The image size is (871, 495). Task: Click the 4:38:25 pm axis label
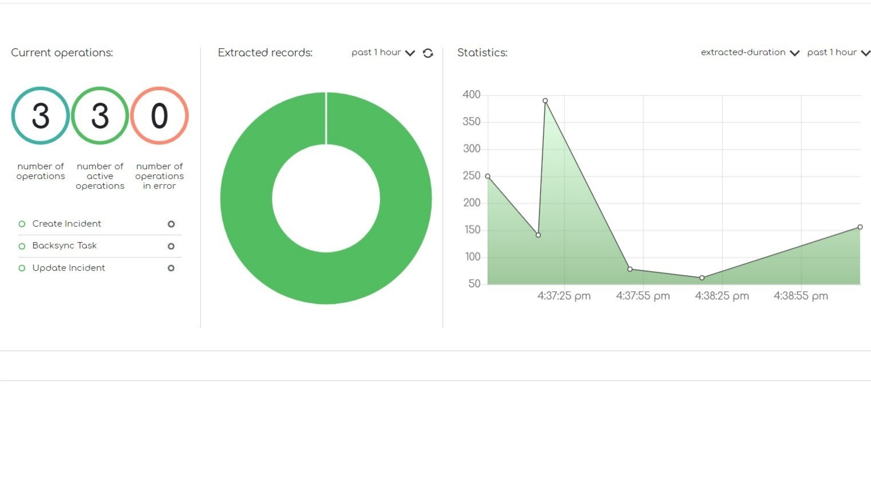pyautogui.click(x=722, y=296)
